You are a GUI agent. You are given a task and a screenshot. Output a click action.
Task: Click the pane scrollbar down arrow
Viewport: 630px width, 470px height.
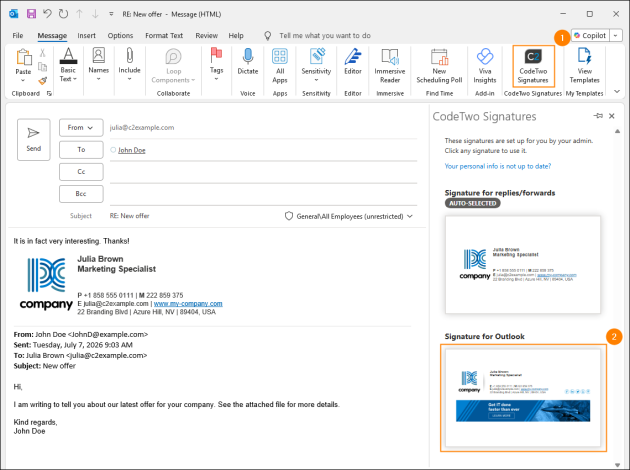coord(617,464)
